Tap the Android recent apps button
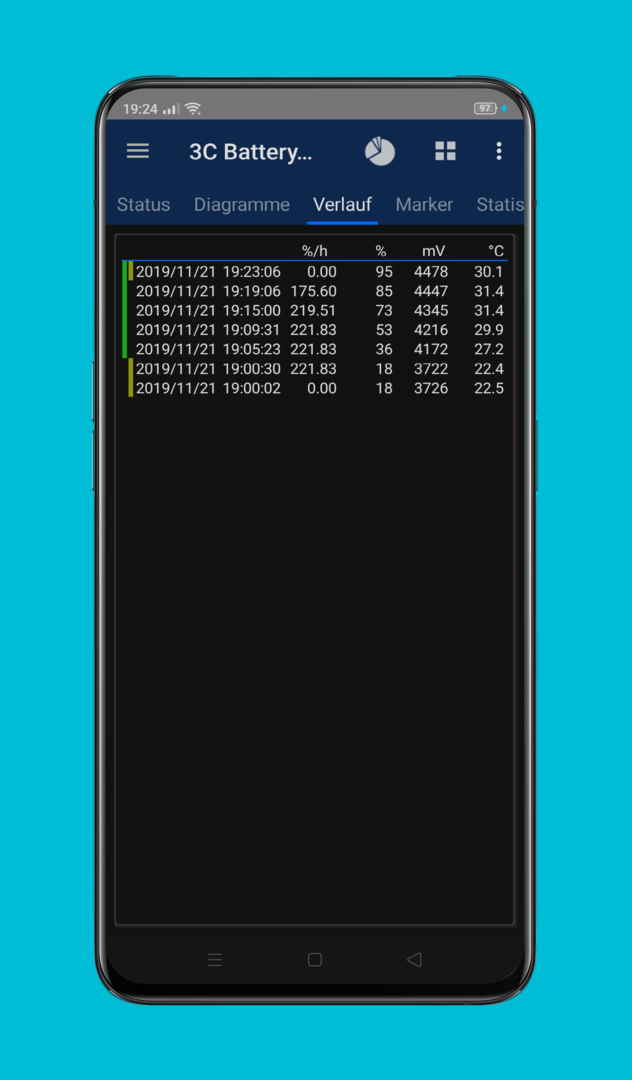 (x=215, y=959)
